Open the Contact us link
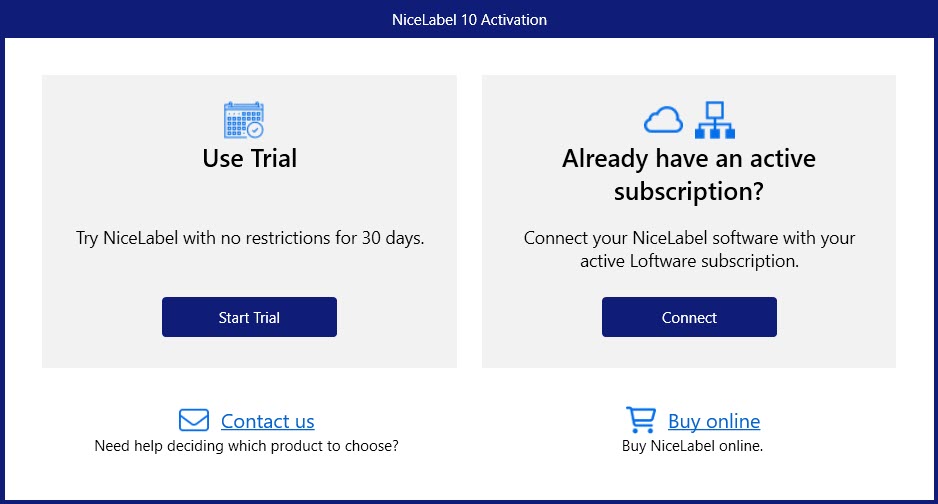938x504 pixels. (267, 421)
